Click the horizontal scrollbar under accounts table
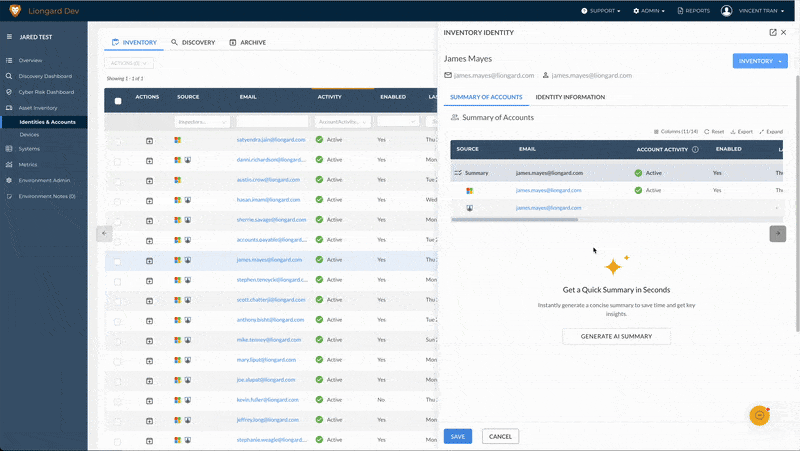Image resolution: width=800 pixels, height=451 pixels. 515,220
